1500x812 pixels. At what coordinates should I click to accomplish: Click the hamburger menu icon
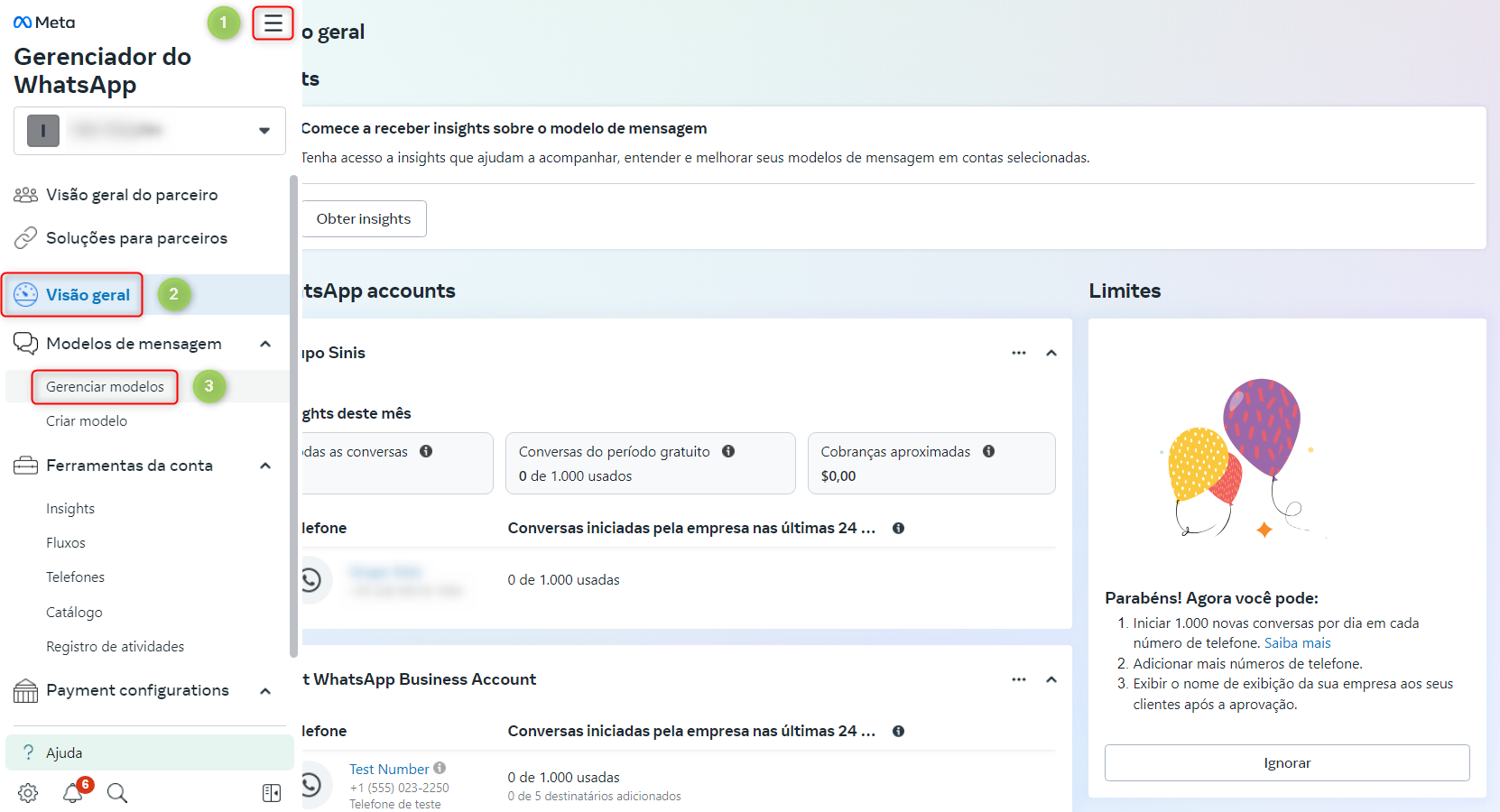point(273,23)
